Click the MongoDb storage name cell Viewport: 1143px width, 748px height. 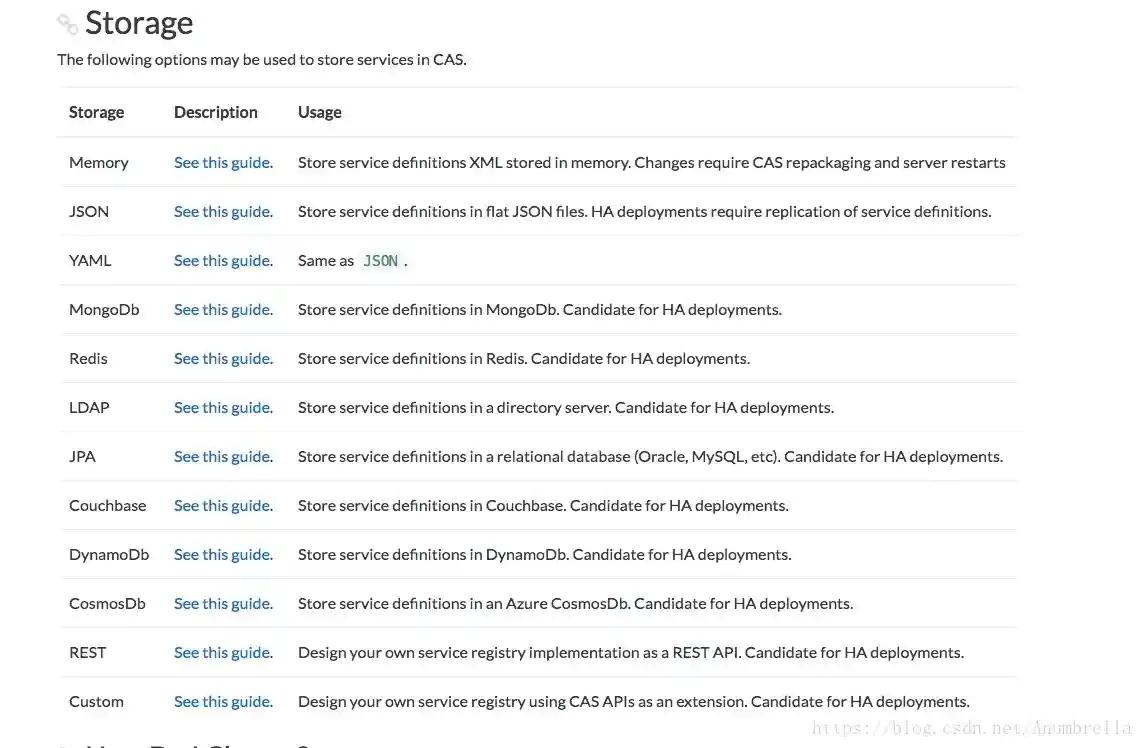click(104, 309)
